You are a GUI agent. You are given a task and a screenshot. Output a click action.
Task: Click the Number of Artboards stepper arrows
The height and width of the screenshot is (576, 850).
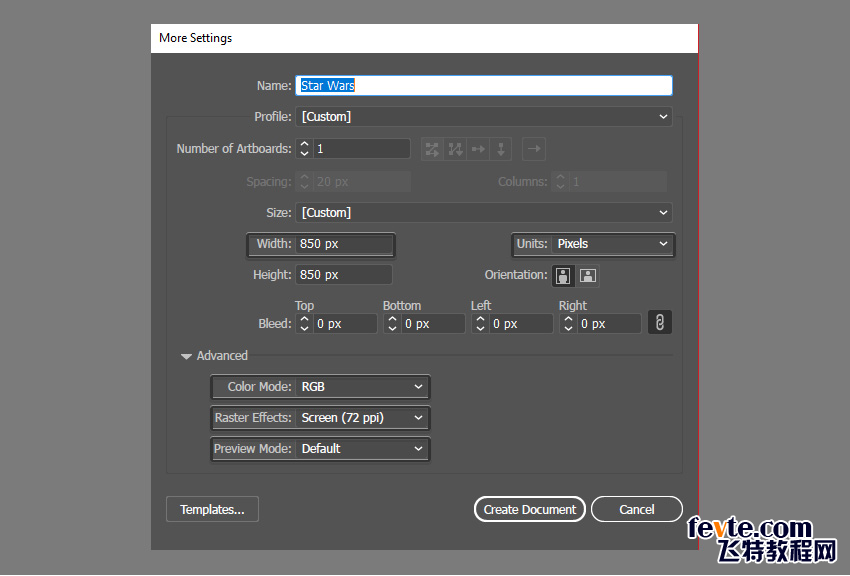[304, 149]
